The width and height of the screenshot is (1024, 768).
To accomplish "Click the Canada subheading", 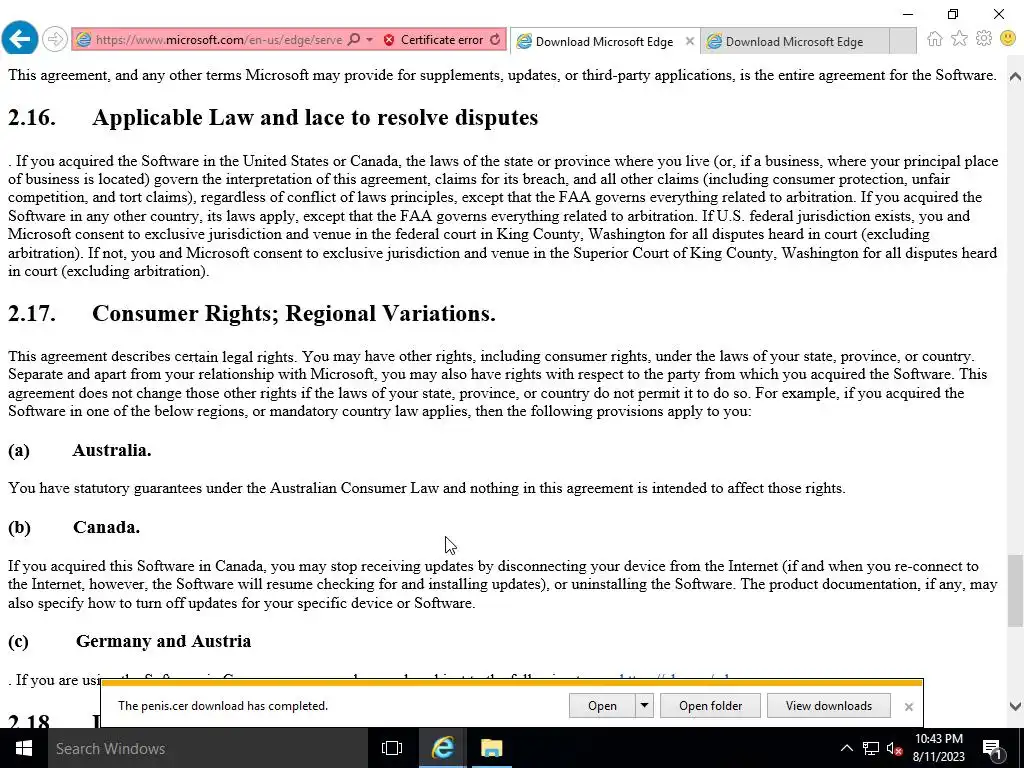I will click(x=106, y=527).
